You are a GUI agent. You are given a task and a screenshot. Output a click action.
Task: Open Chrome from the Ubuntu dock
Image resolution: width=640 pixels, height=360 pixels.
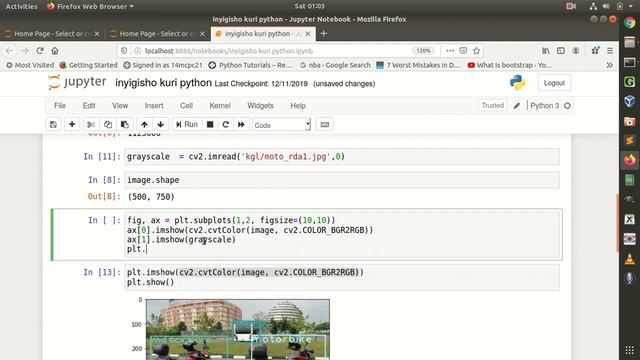(x=629, y=23)
